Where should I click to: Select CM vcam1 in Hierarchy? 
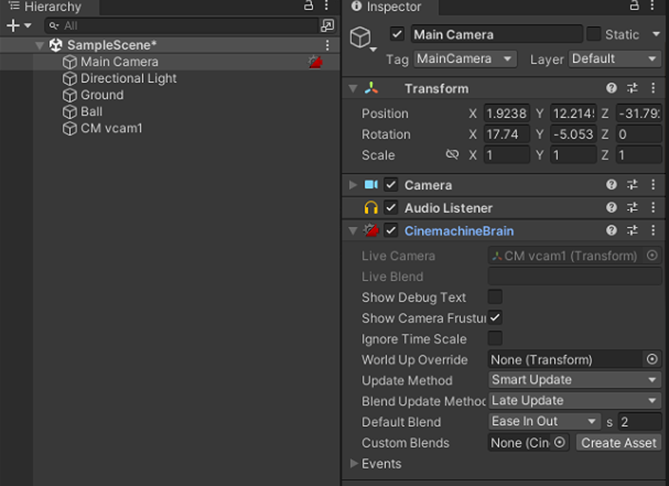[x=111, y=128]
